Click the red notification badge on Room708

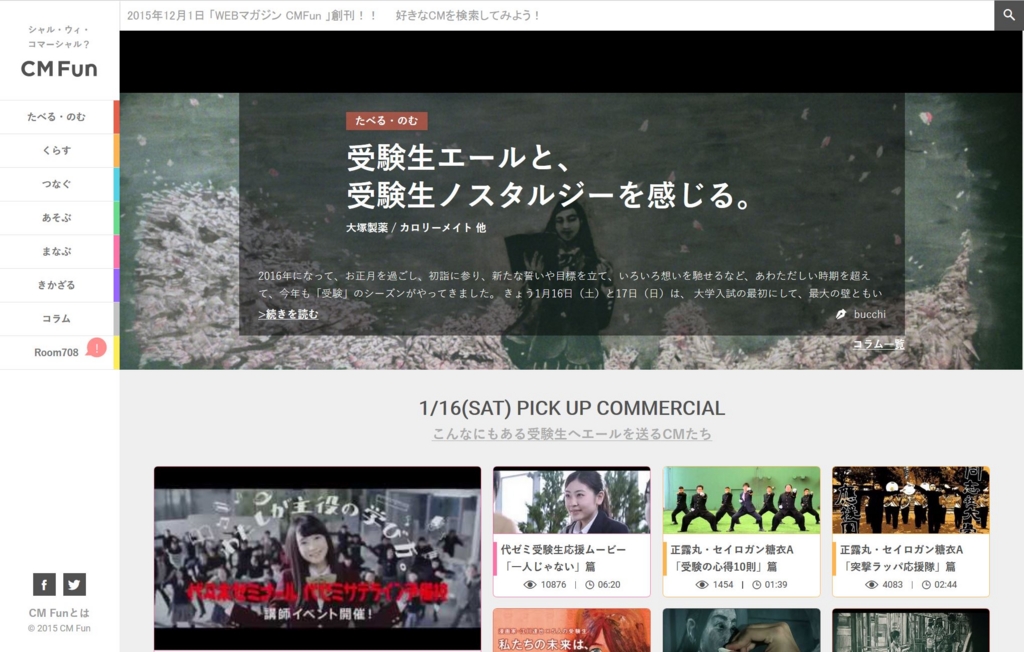coord(97,348)
